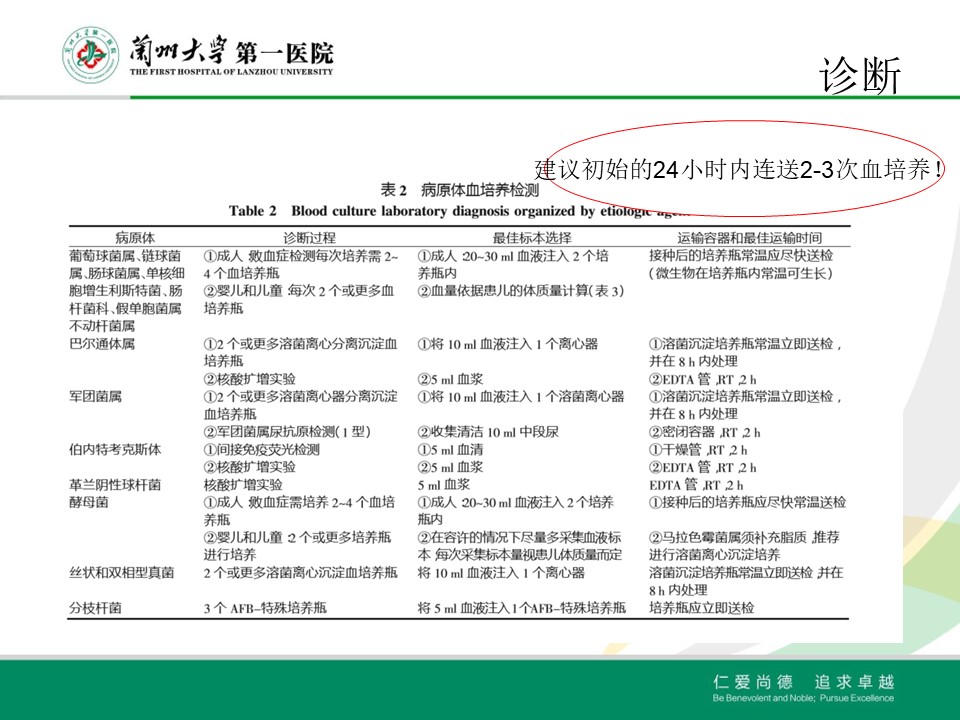Click the note 建议初始的24小时内连送2-3次血培养
Screen dimensions: 960x720
coord(738,169)
